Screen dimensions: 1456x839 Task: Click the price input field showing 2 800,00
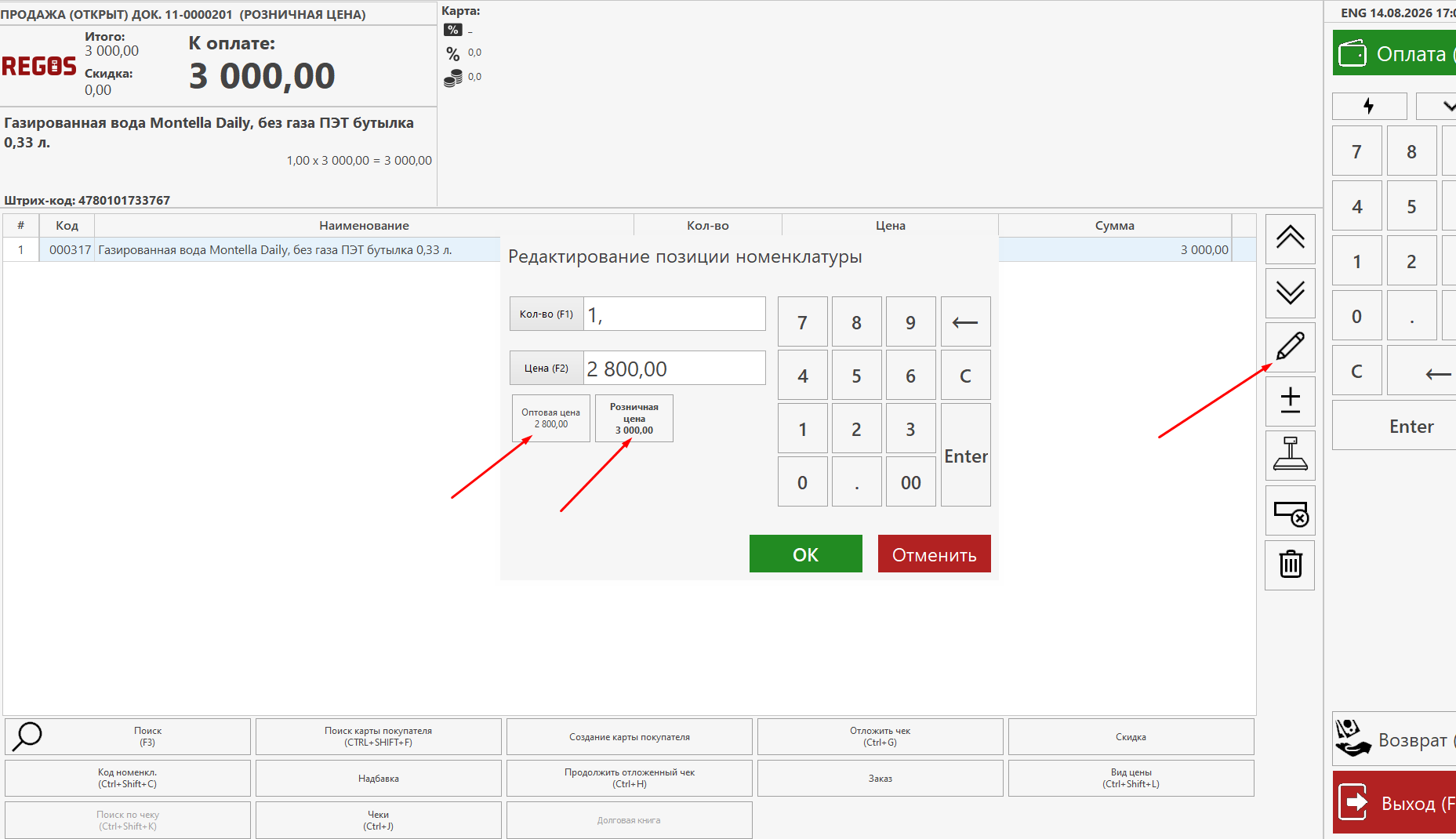pyautogui.click(x=674, y=368)
